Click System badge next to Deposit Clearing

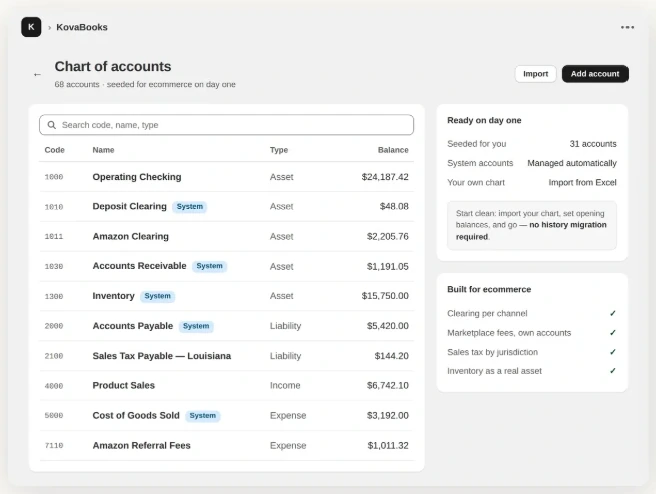coord(190,207)
